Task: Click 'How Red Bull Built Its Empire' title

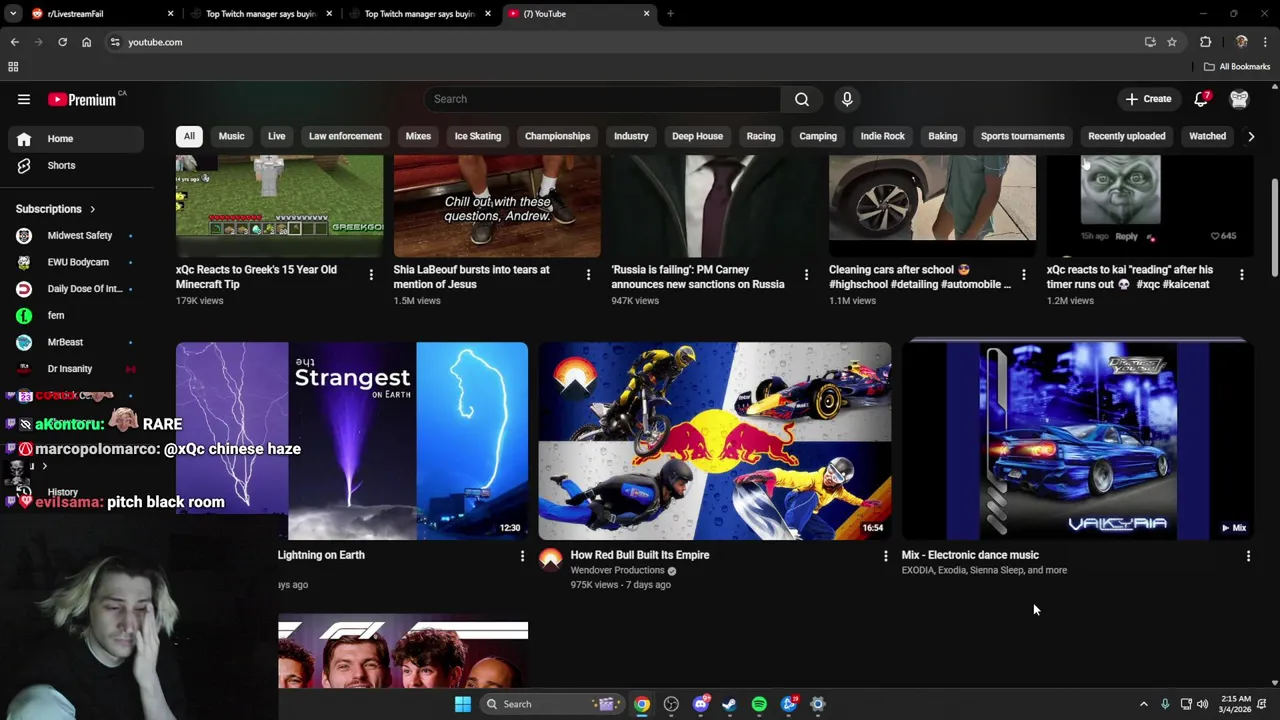Action: click(x=640, y=555)
